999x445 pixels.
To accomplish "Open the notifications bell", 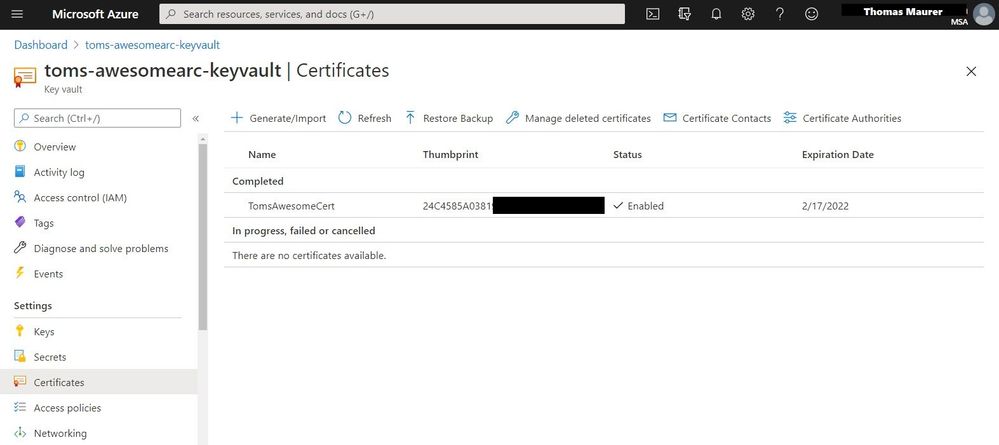I will (x=716, y=14).
